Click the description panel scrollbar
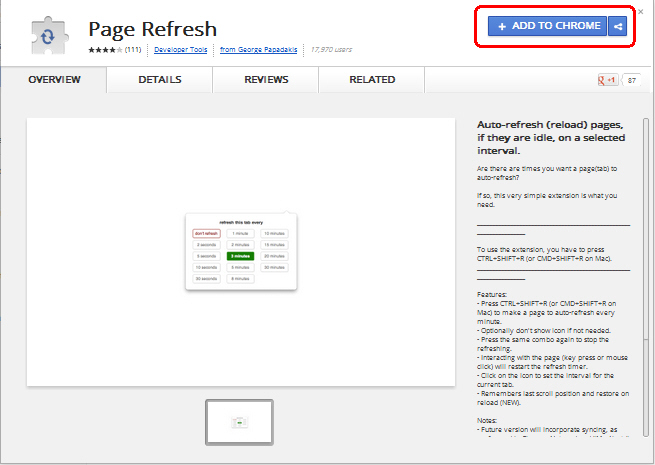655x465 pixels. coord(646,277)
